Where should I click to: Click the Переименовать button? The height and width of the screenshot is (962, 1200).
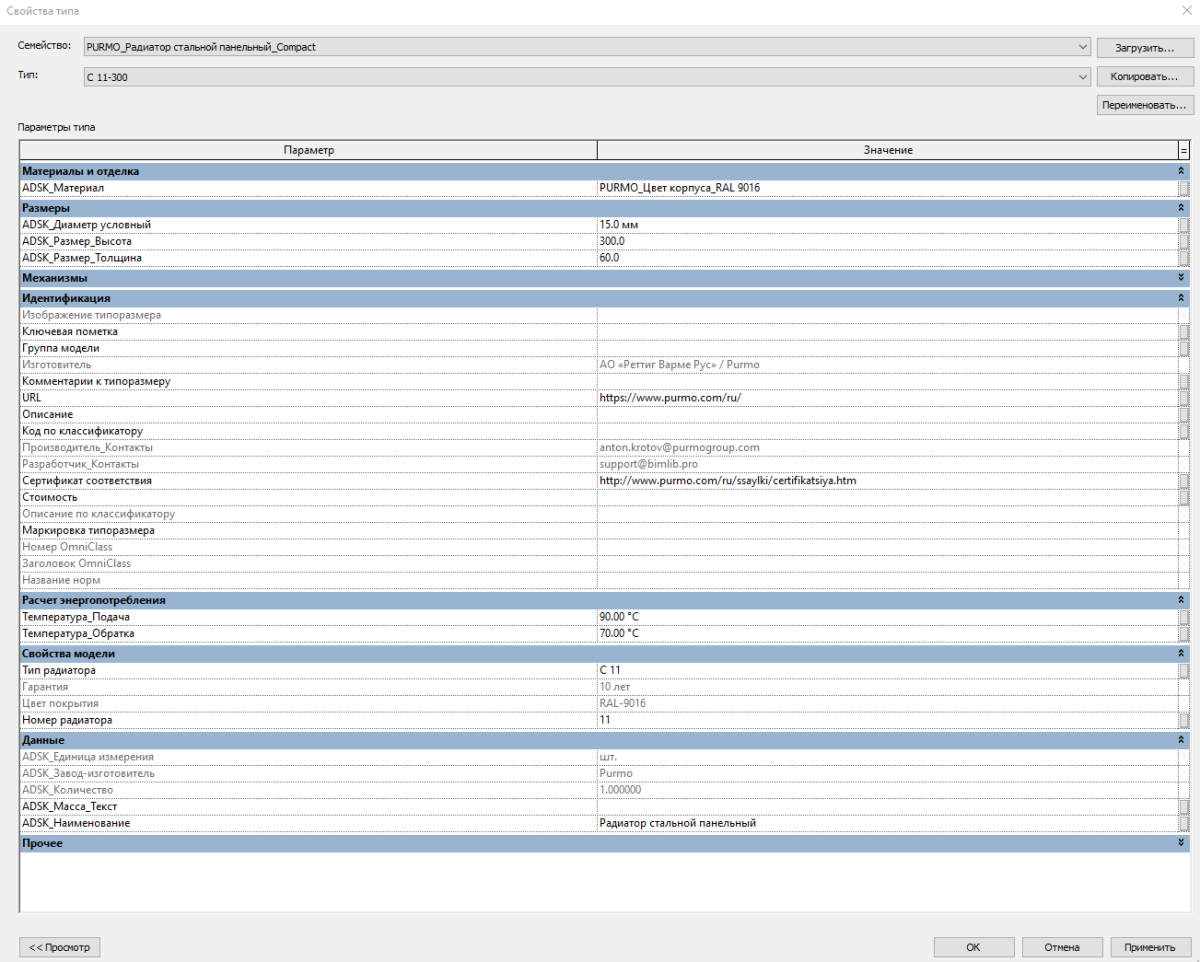1144,105
